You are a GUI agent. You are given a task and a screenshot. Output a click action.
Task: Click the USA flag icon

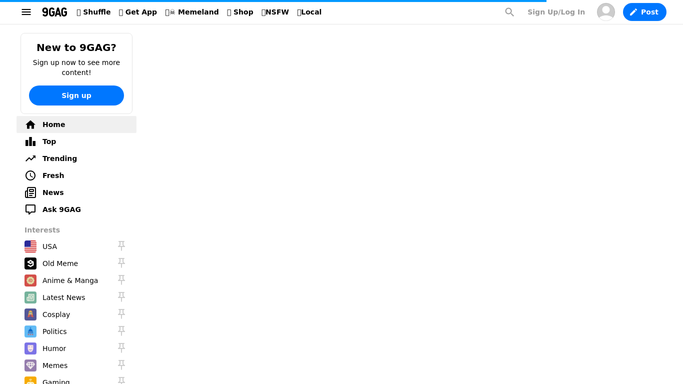click(30, 246)
